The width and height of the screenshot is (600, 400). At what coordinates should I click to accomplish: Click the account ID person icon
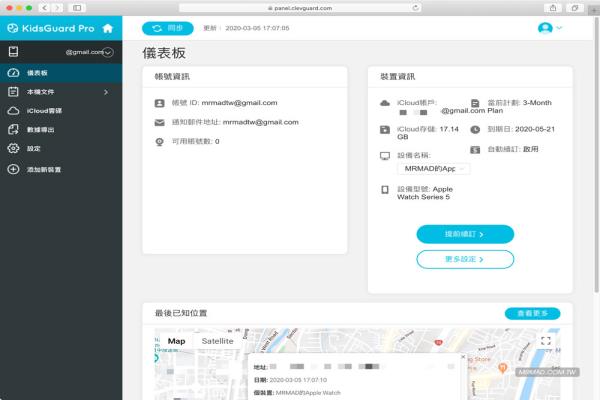tap(160, 103)
